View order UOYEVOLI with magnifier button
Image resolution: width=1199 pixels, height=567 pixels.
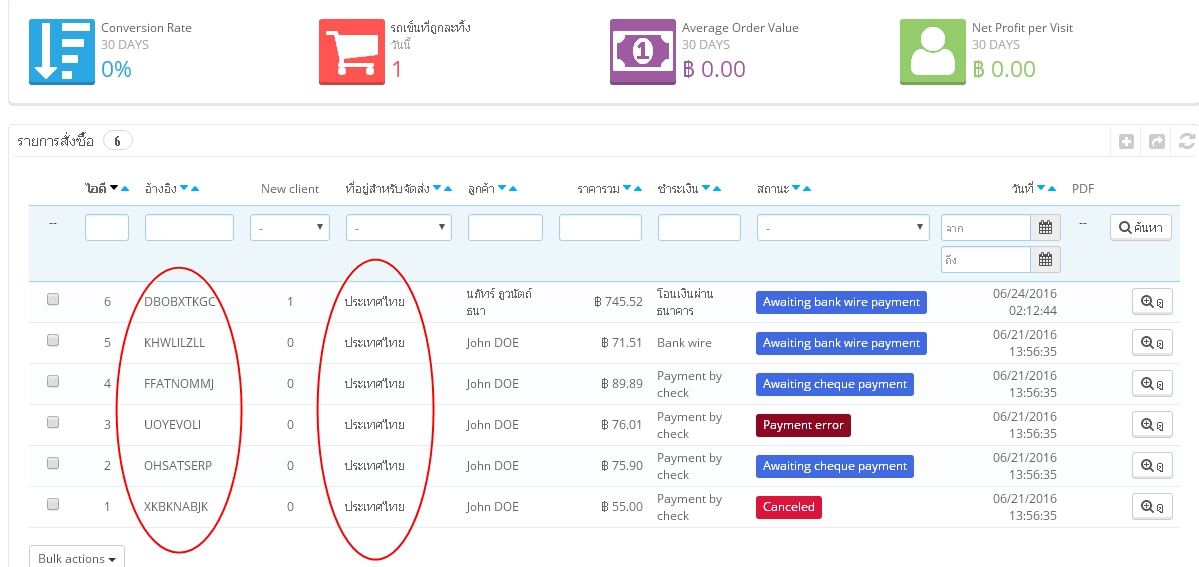tap(1152, 425)
